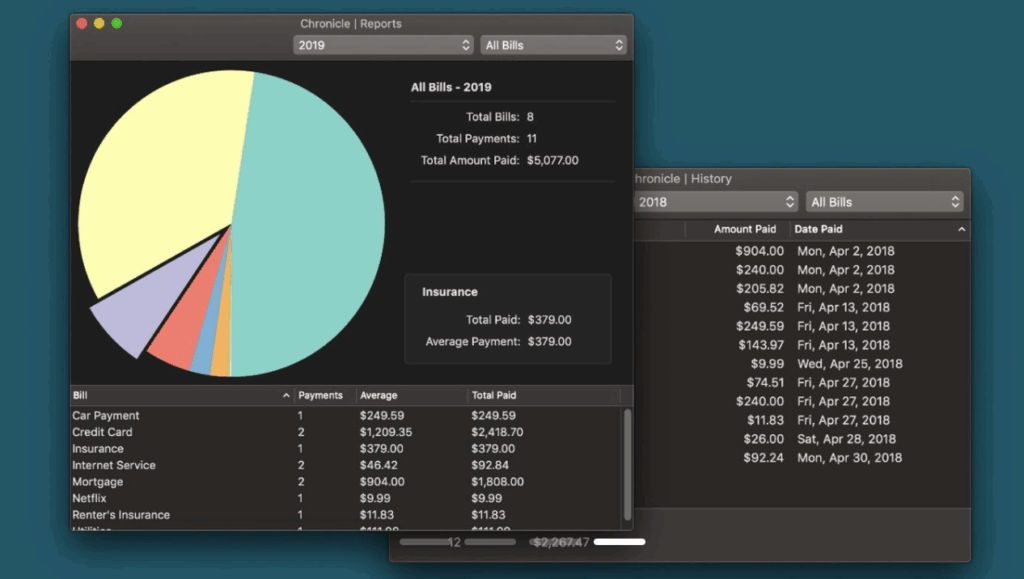Image resolution: width=1024 pixels, height=579 pixels.
Task: Click the Chronicle | History title bar
Action: point(802,178)
